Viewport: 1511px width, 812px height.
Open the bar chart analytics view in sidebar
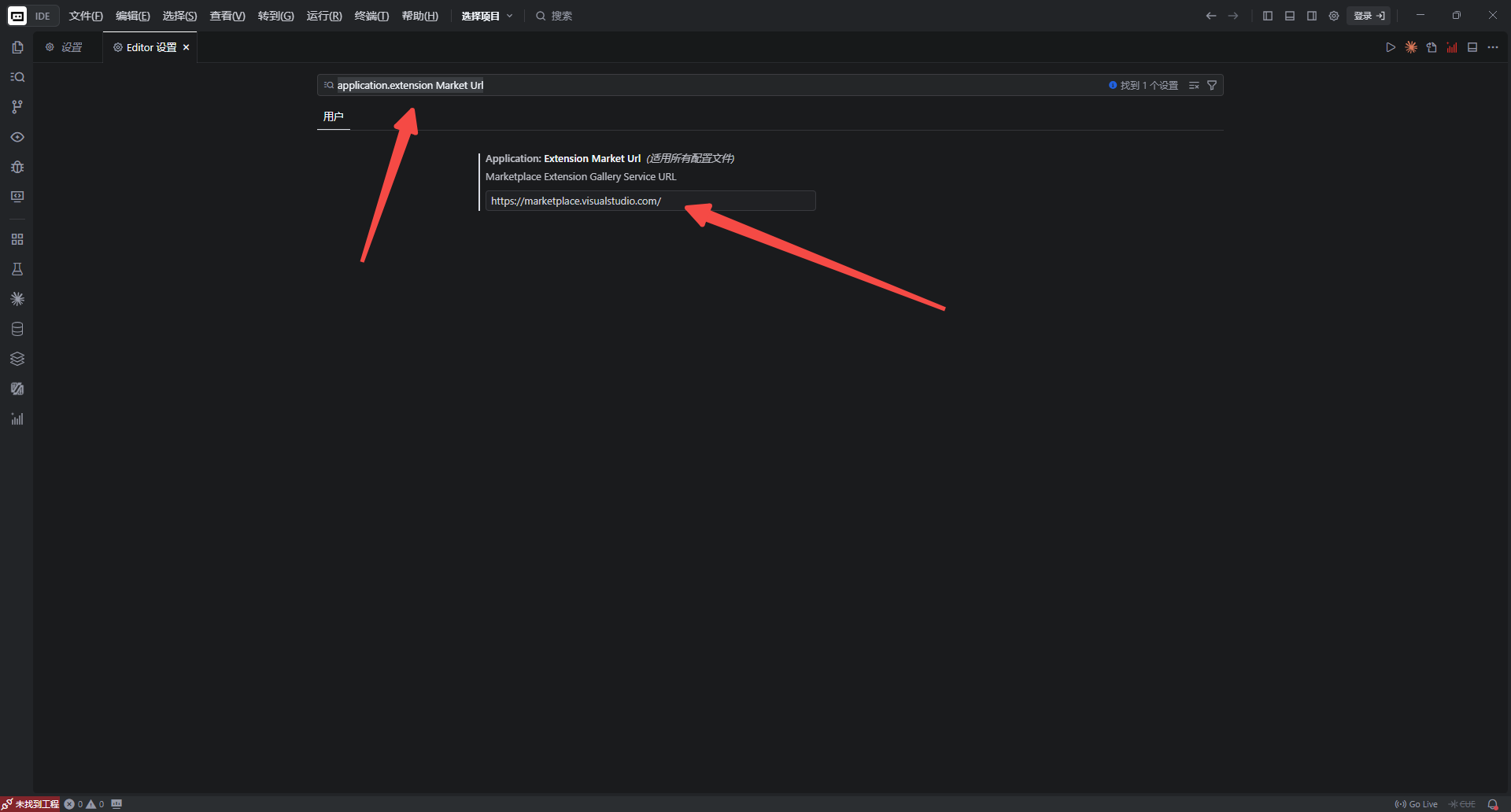click(17, 419)
